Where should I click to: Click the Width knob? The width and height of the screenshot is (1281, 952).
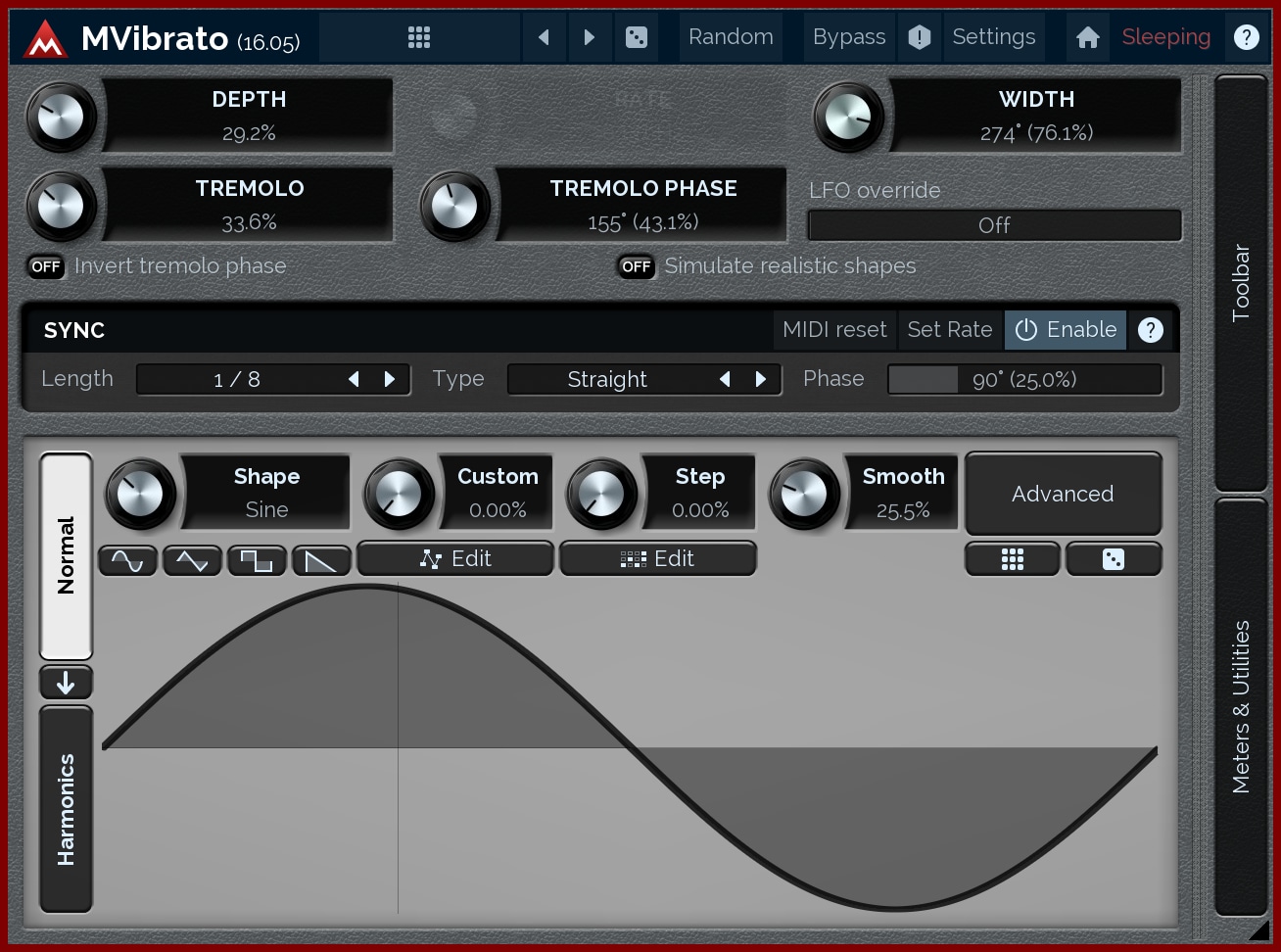point(849,117)
